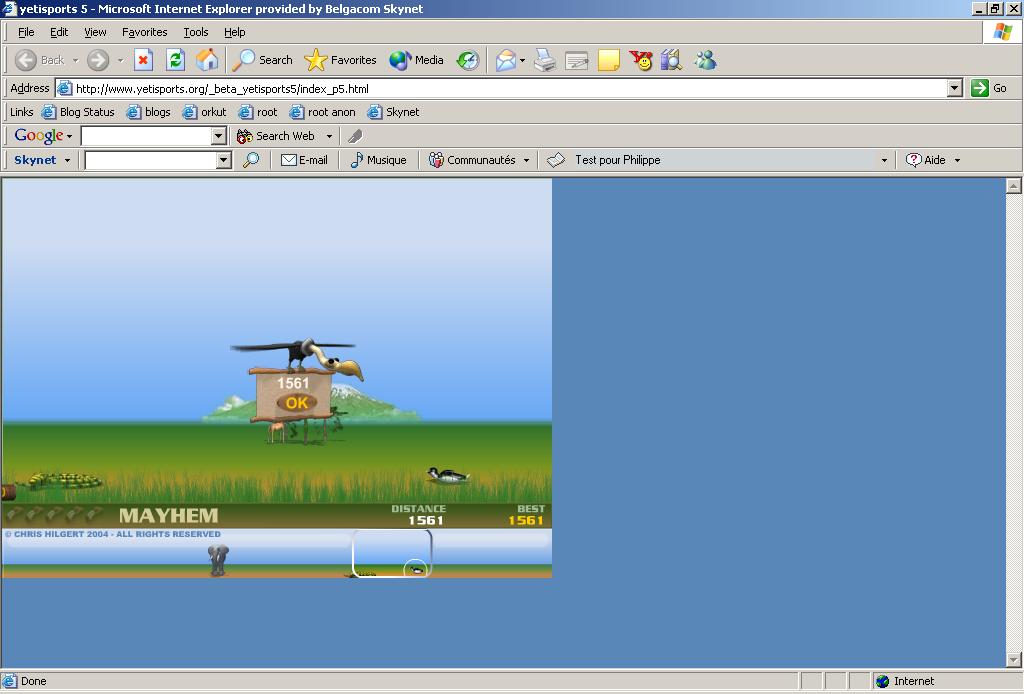Click the vertical scrollbar down arrow

1014,659
